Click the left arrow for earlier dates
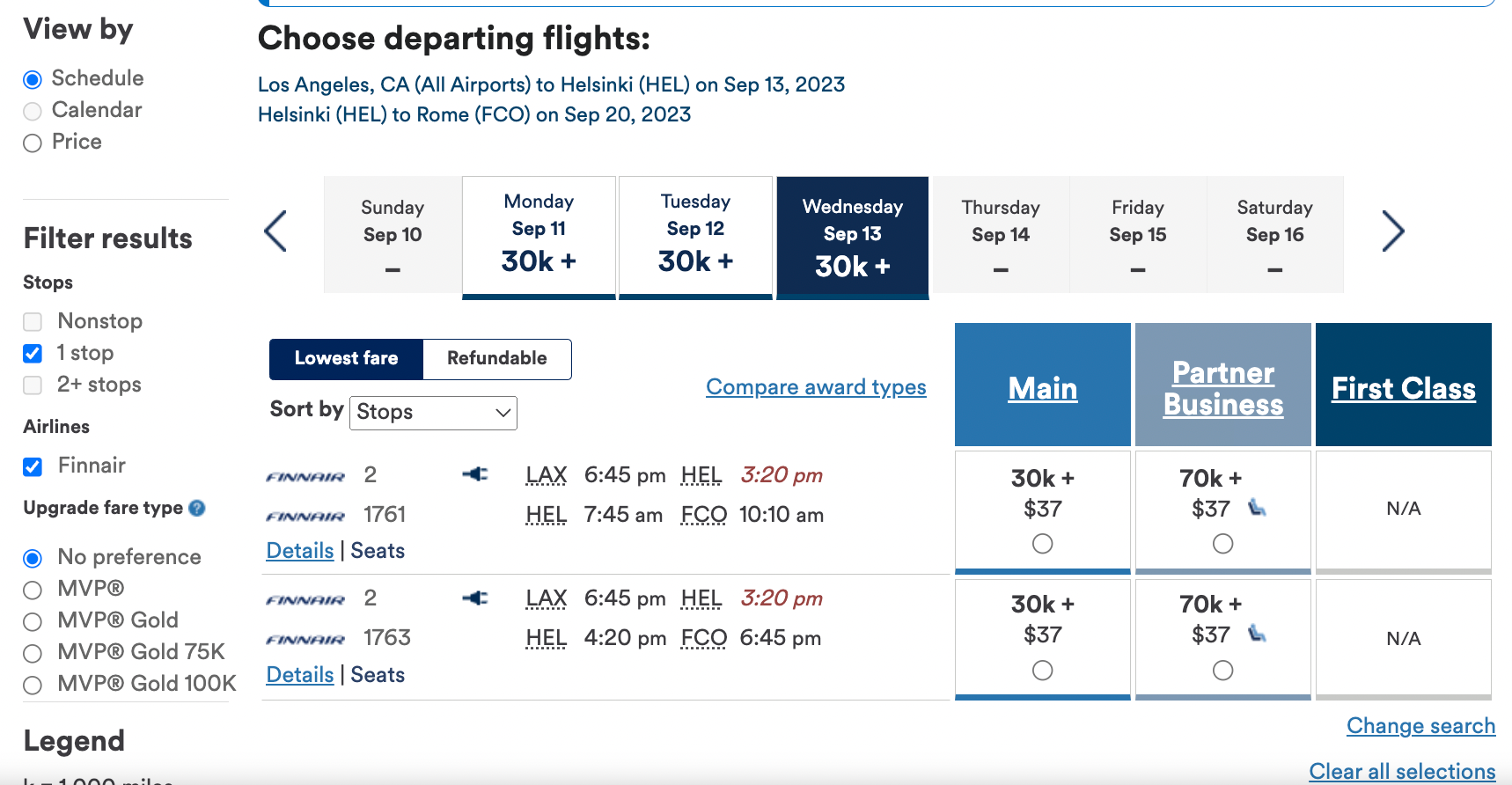Image resolution: width=1512 pixels, height=785 pixels. tap(275, 231)
